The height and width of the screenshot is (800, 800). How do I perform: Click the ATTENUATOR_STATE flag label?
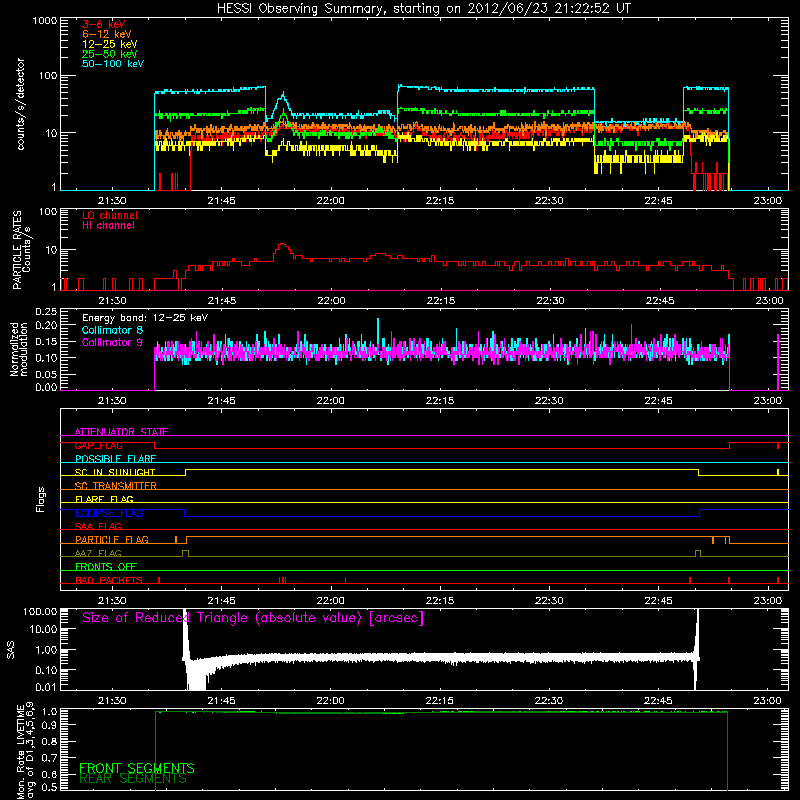121,432
